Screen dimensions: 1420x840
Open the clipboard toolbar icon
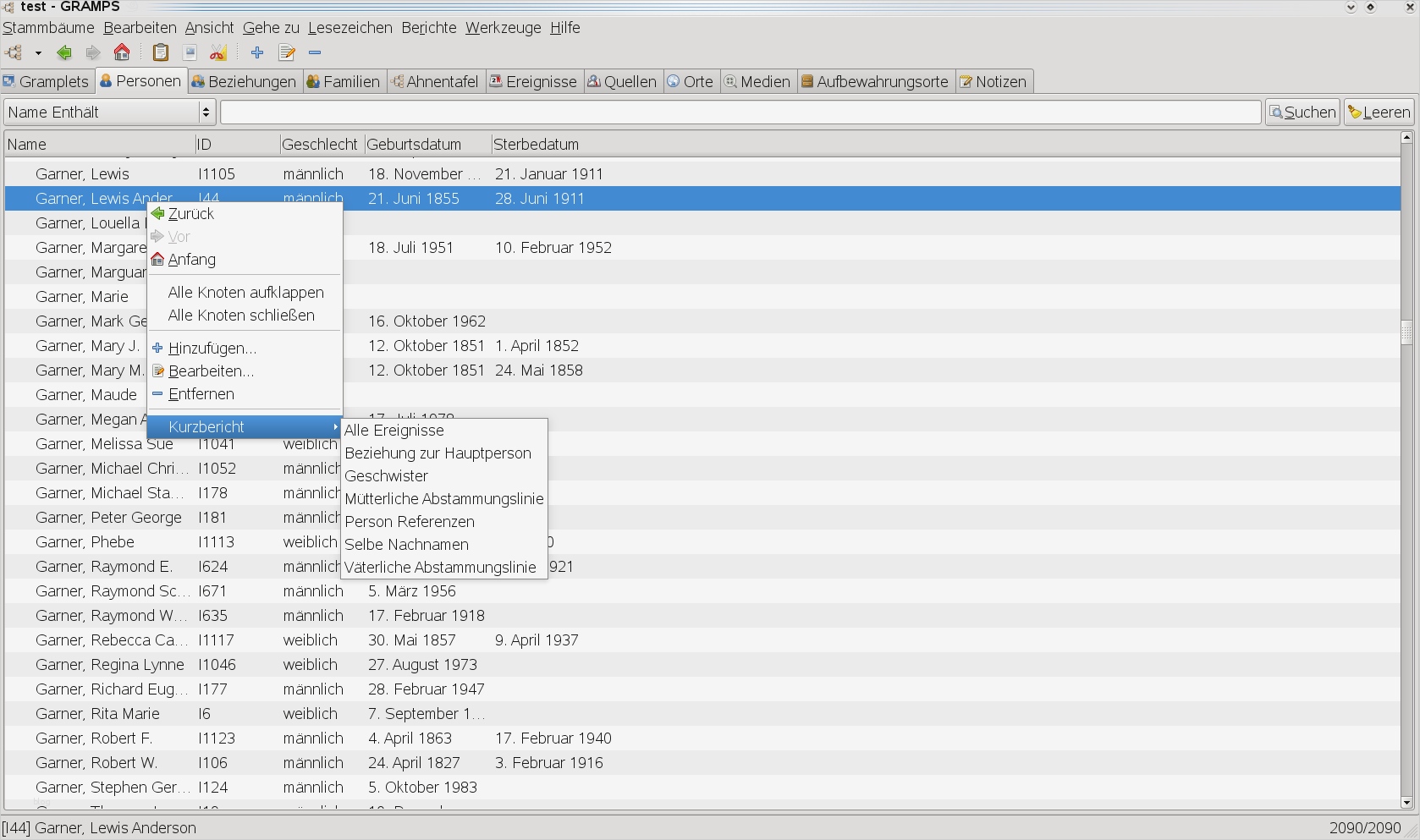click(x=160, y=52)
